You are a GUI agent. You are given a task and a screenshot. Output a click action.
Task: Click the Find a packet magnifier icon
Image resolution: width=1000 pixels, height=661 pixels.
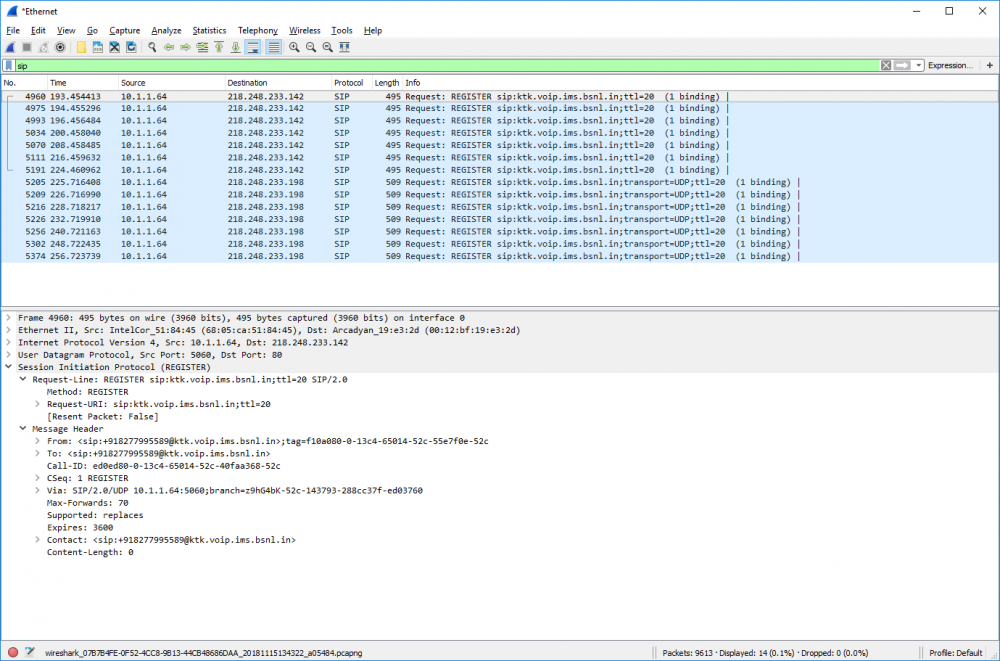pyautogui.click(x=152, y=47)
